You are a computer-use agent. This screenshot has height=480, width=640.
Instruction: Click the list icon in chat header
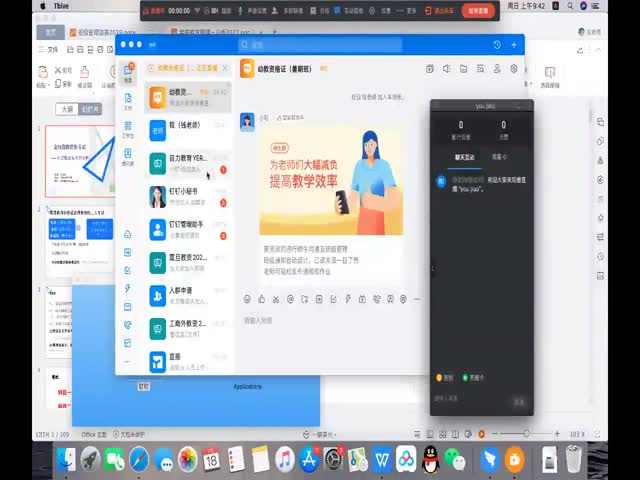tap(480, 69)
